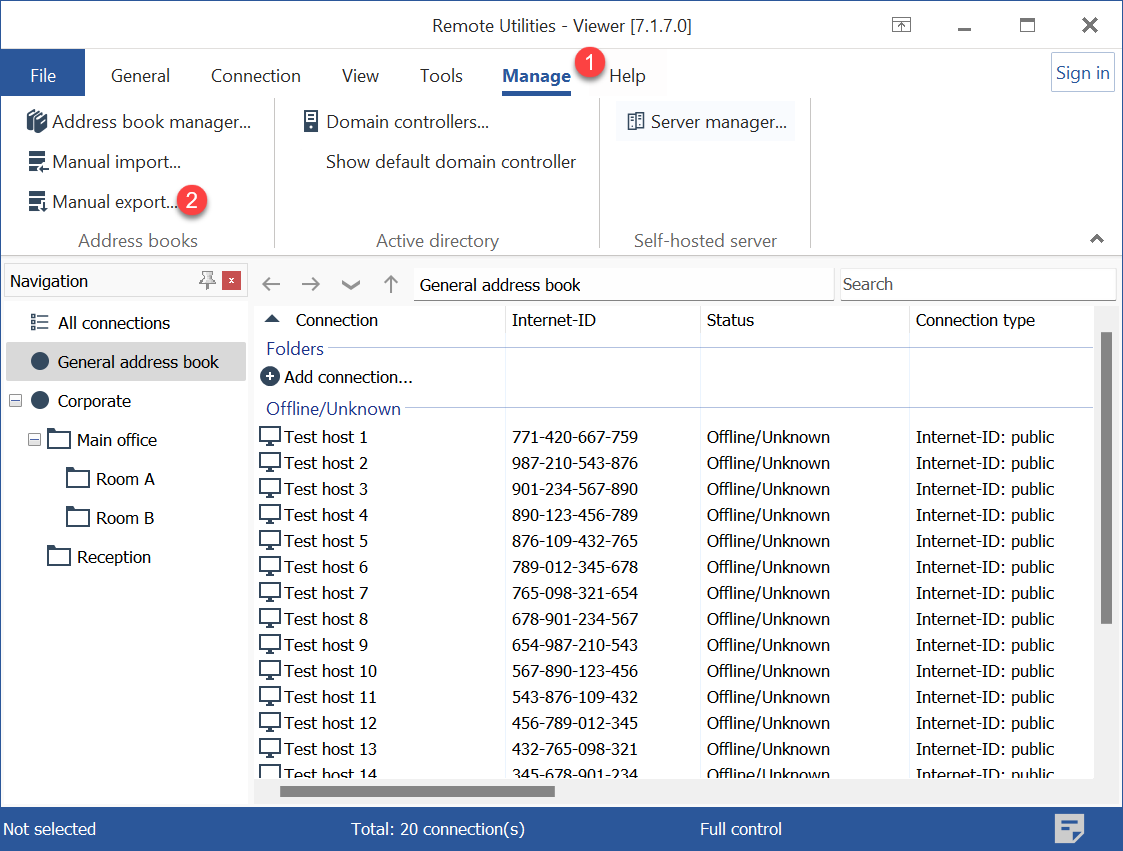Collapse the Corporate address book tree
The width and height of the screenshot is (1123, 851).
coord(15,401)
